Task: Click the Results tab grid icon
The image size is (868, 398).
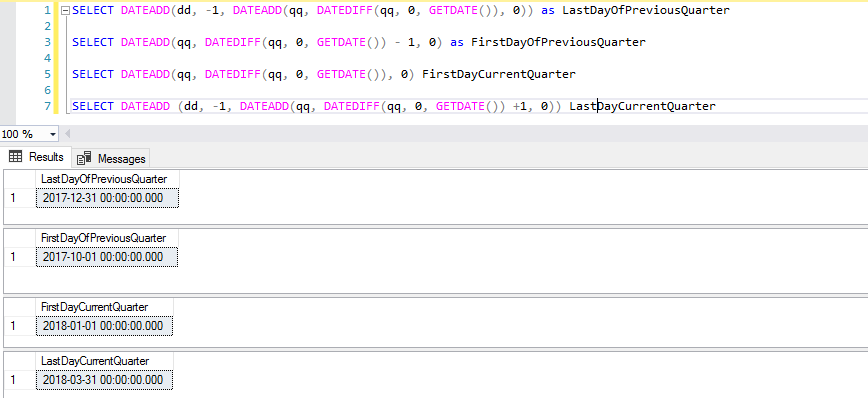Action: click(16, 157)
